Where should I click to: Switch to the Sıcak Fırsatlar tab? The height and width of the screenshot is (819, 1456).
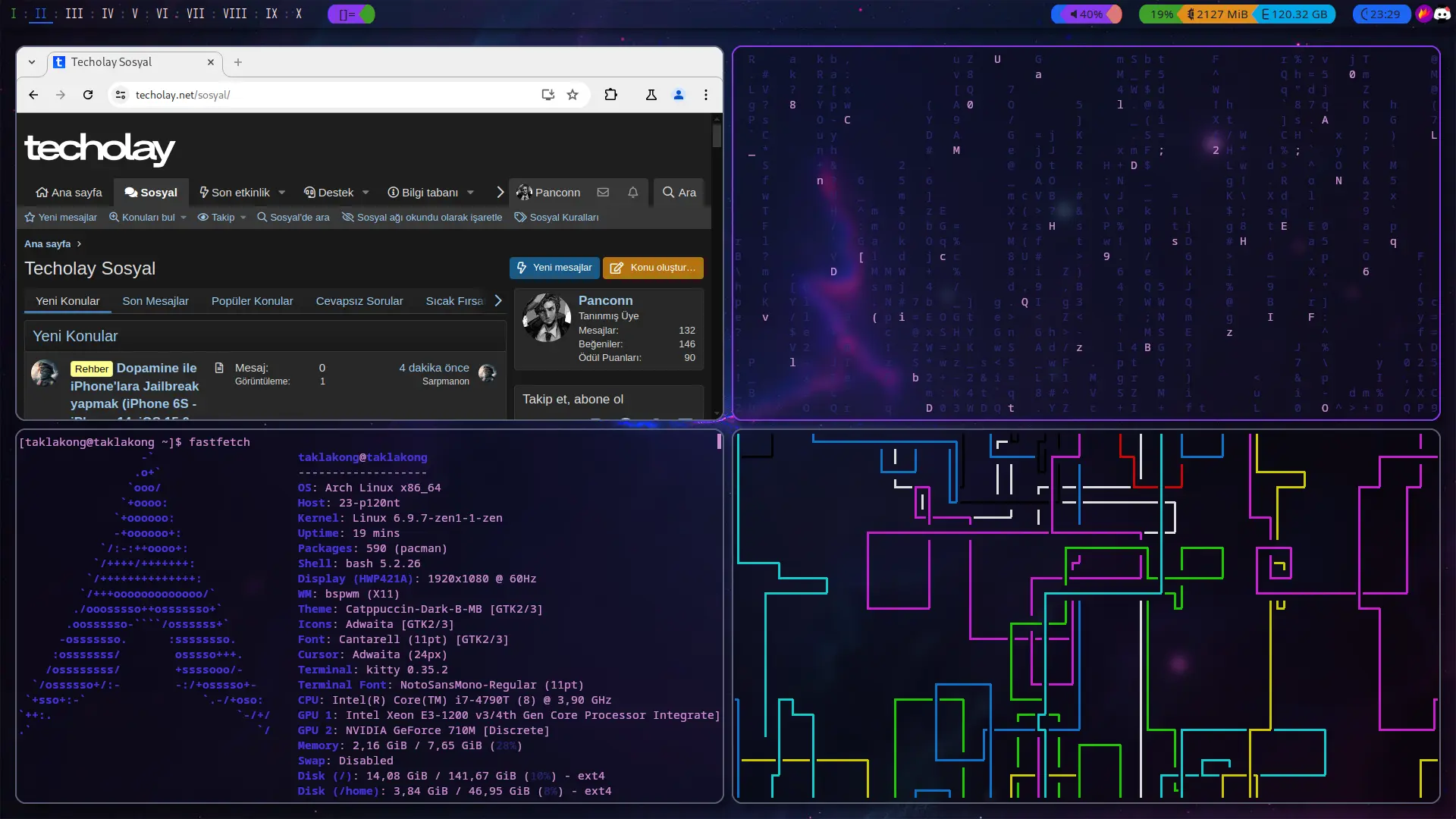454,301
